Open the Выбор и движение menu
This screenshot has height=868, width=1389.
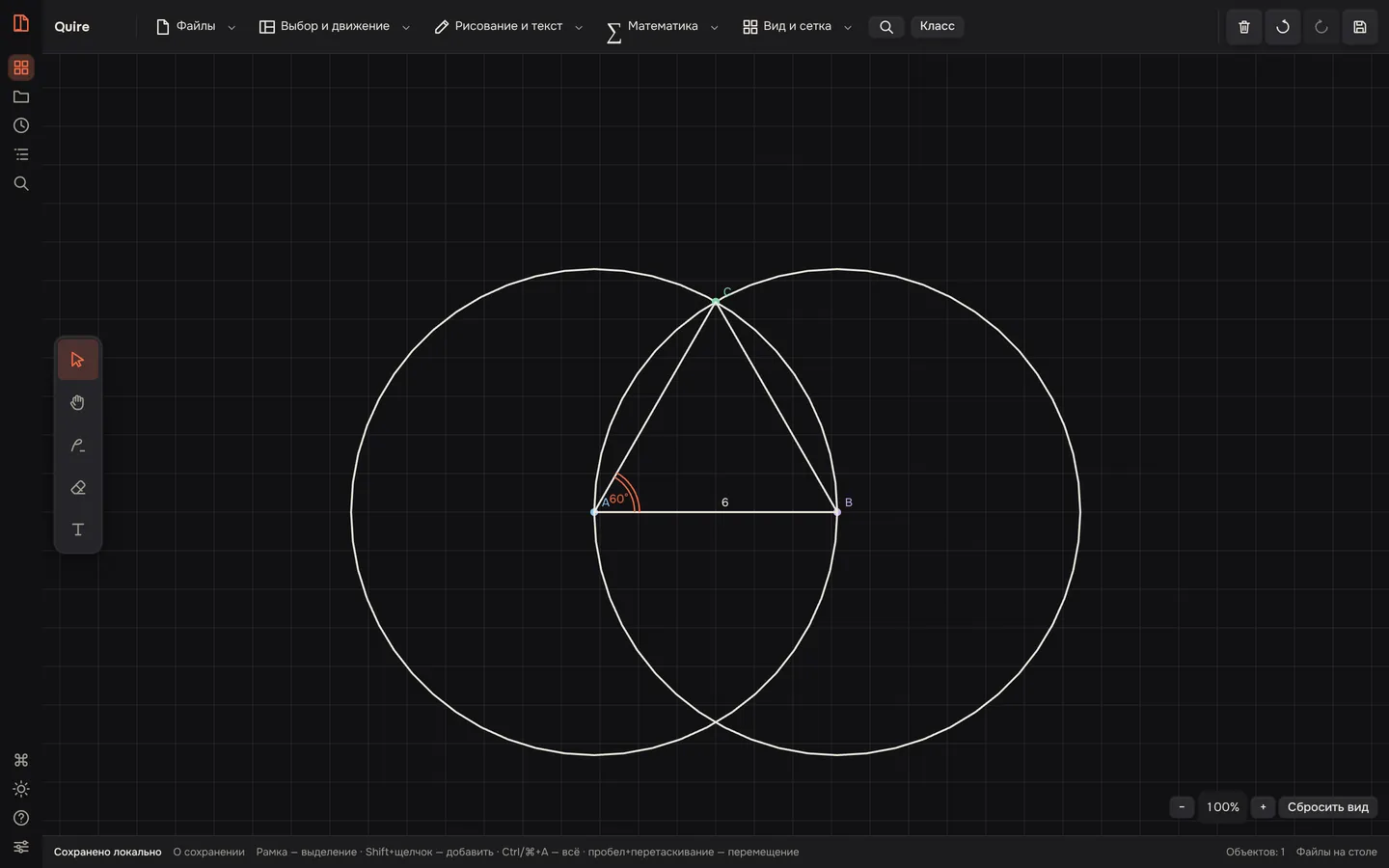pyautogui.click(x=335, y=27)
